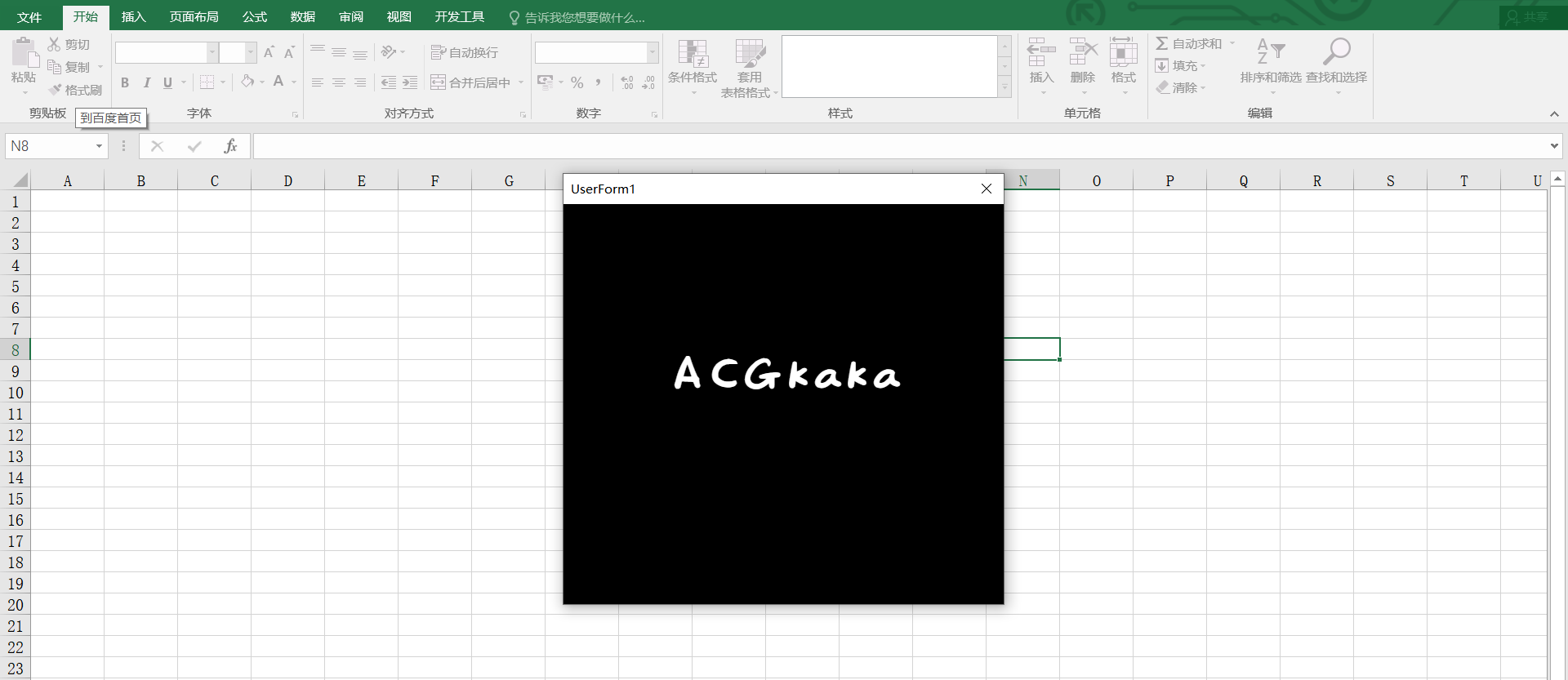This screenshot has height=680, width=1568.
Task: Click the formula bar input
Action: click(900, 146)
